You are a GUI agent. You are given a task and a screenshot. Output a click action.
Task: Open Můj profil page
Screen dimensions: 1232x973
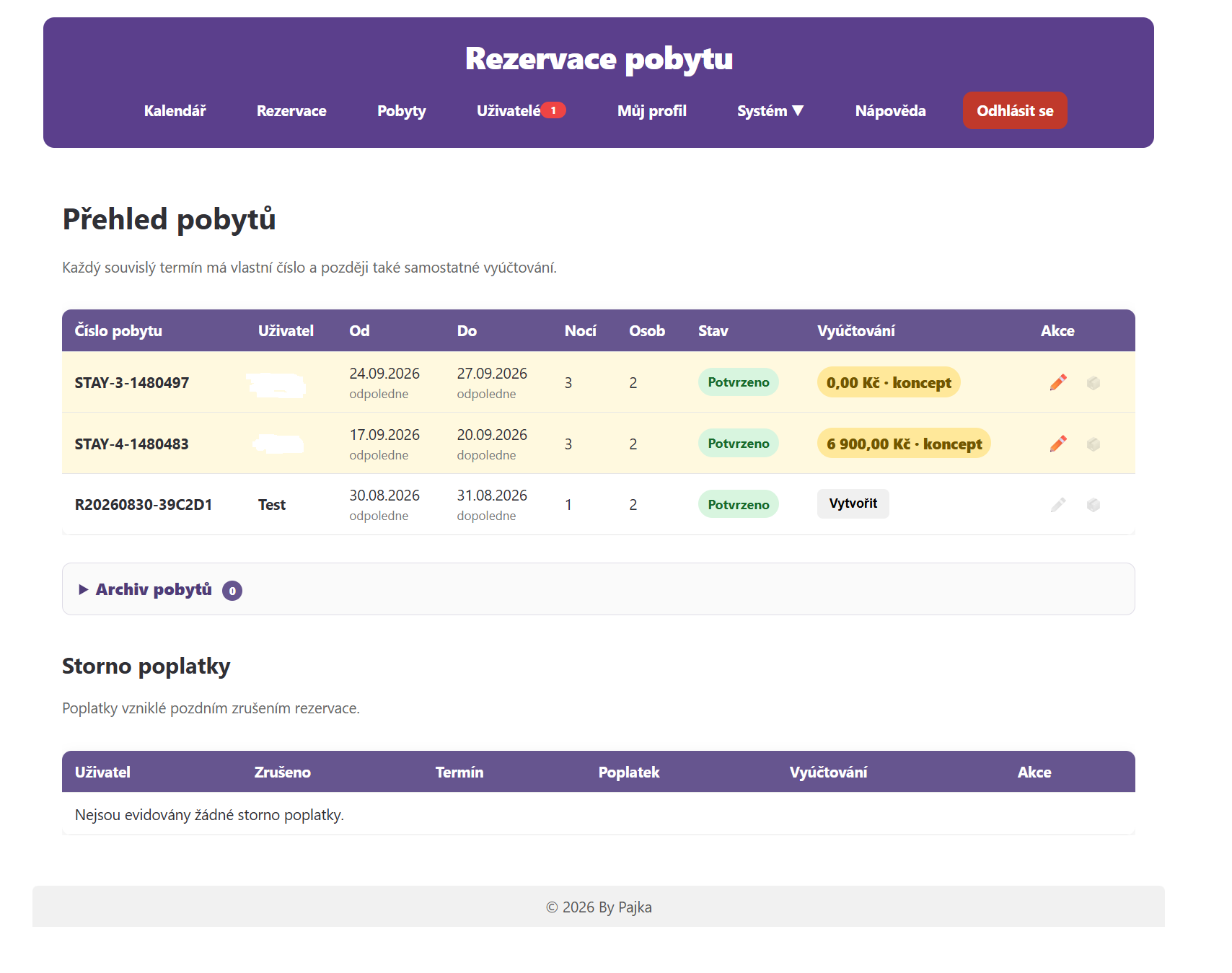pyautogui.click(x=652, y=110)
